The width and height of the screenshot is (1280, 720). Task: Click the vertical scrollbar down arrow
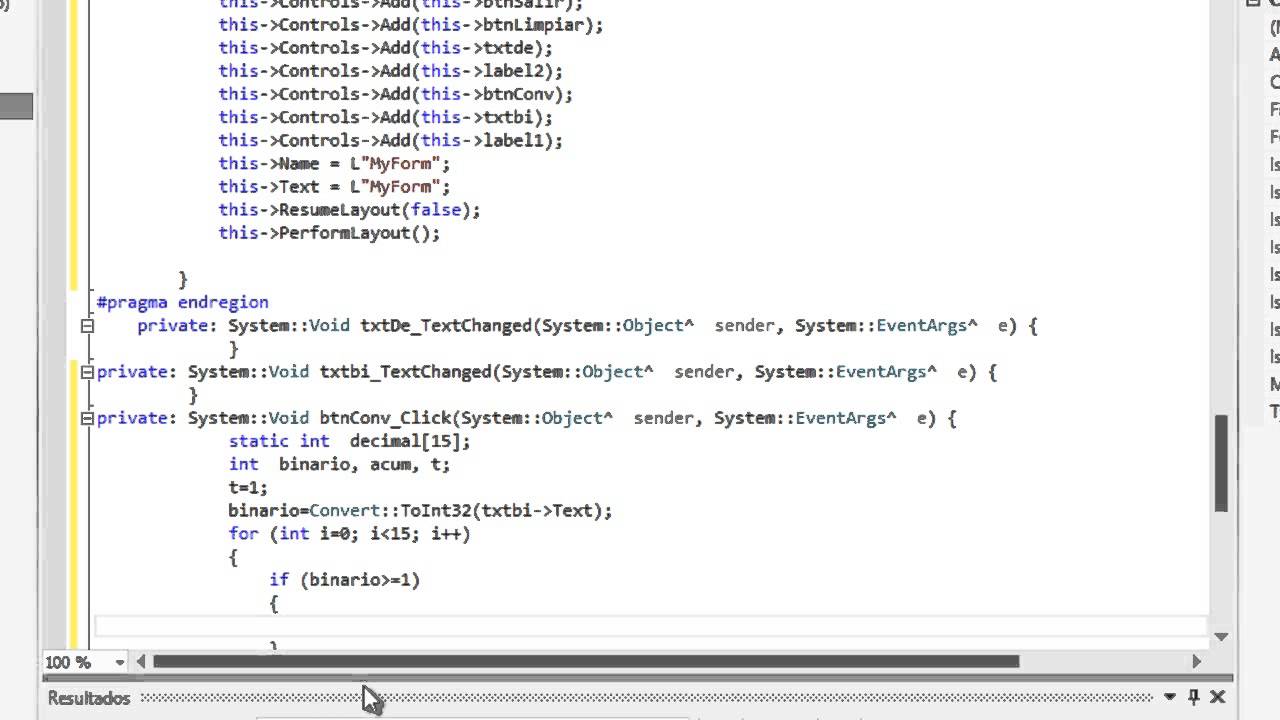1221,636
